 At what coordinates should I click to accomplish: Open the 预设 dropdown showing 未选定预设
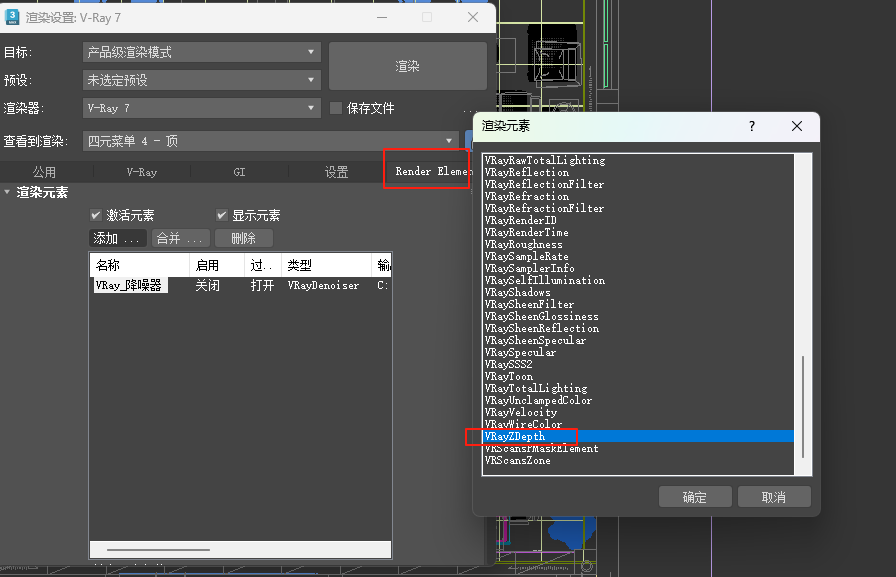coord(201,80)
